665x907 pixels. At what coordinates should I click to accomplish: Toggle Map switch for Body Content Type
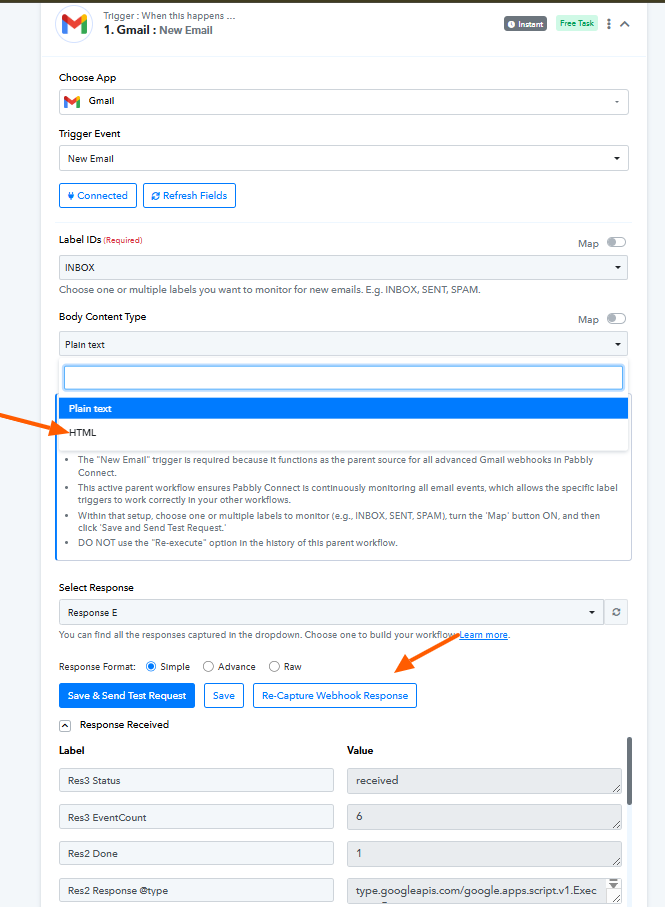(616, 319)
